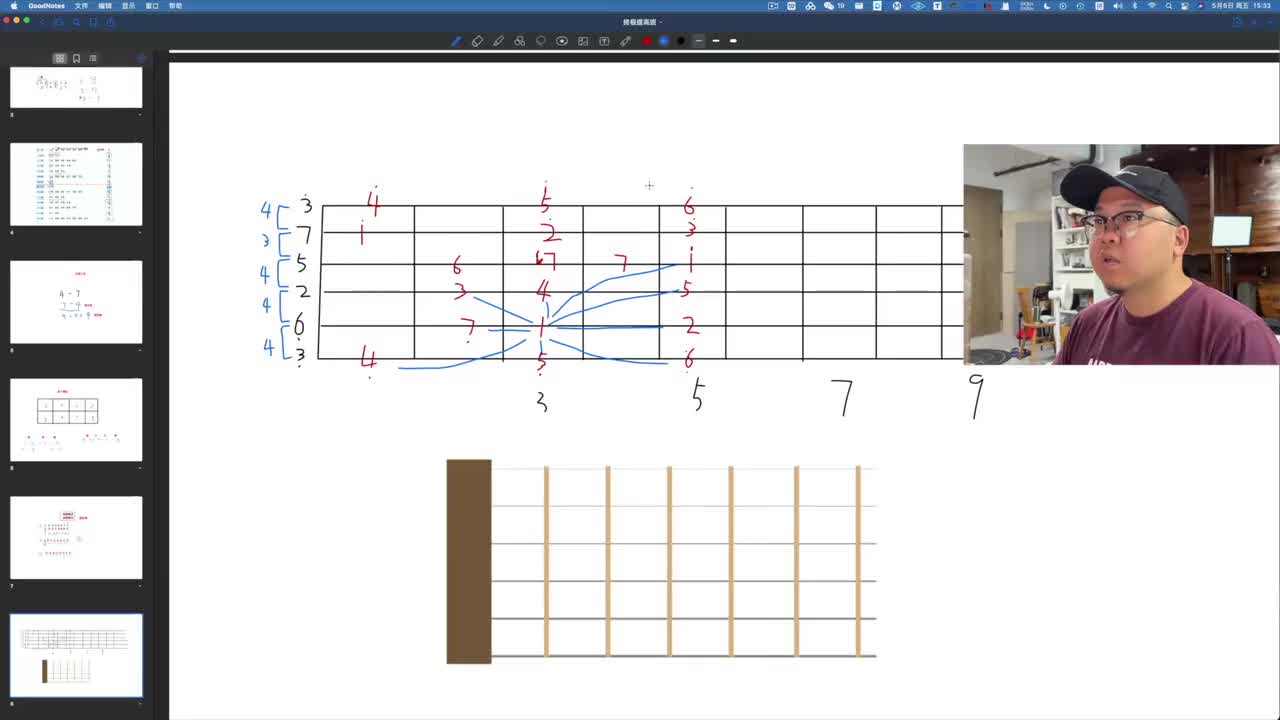Switch sidebar to outline list view

click(x=93, y=58)
